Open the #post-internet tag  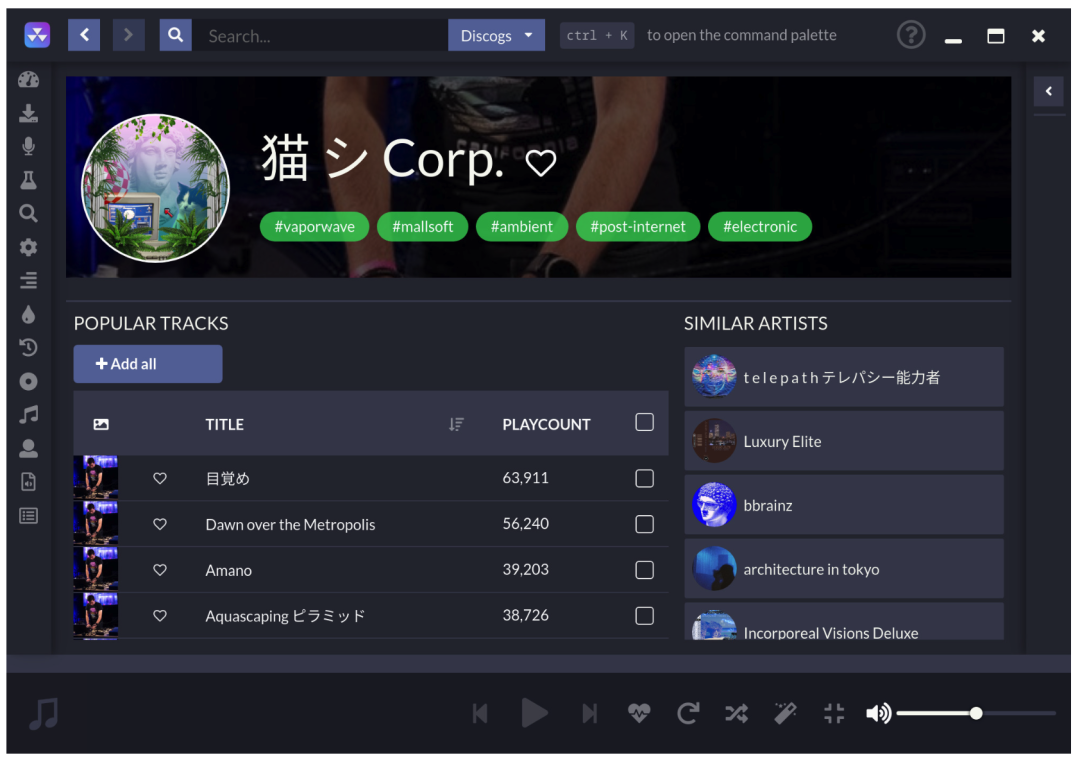click(638, 227)
